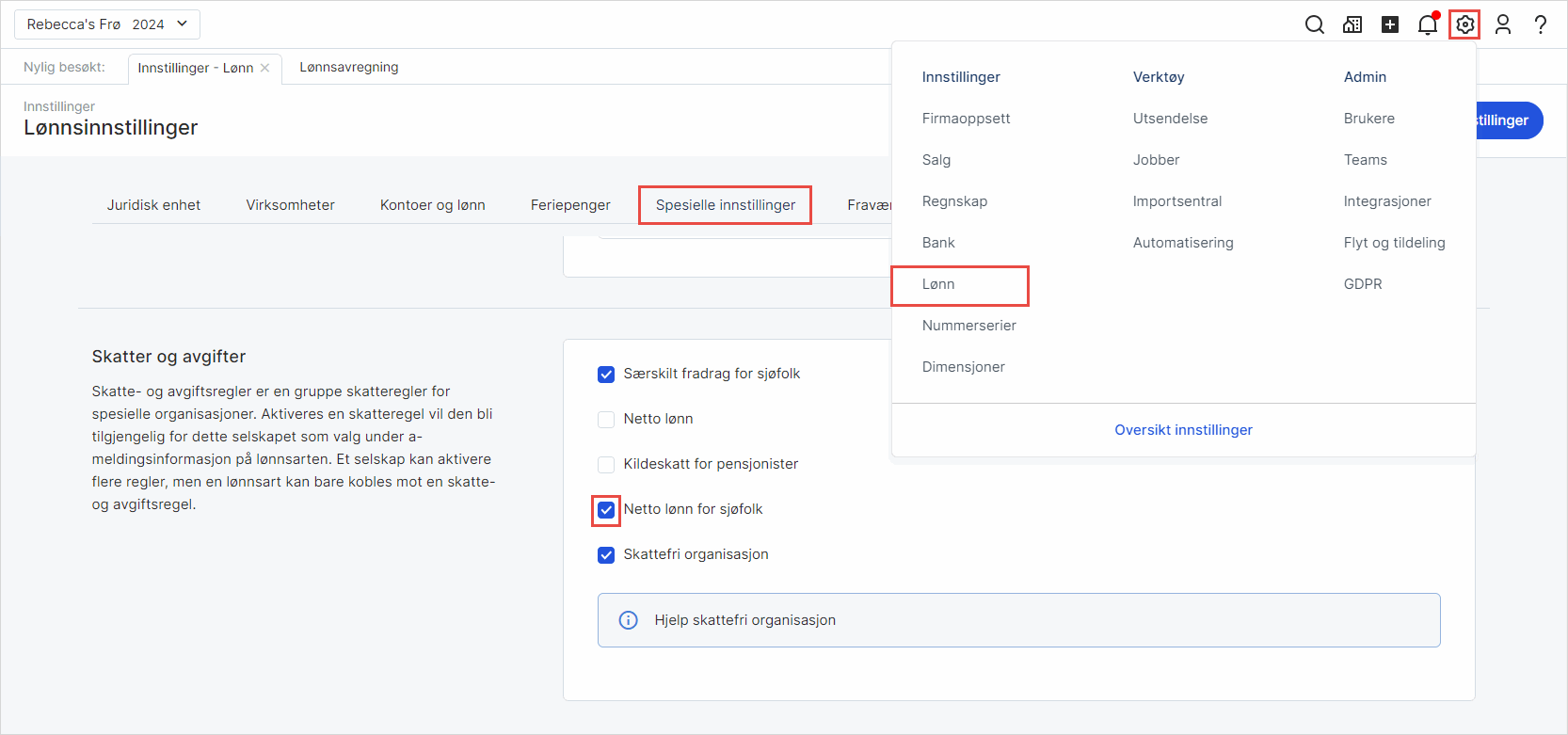Click the settings gear icon
Image resolution: width=1568 pixels, height=735 pixels.
(1465, 24)
